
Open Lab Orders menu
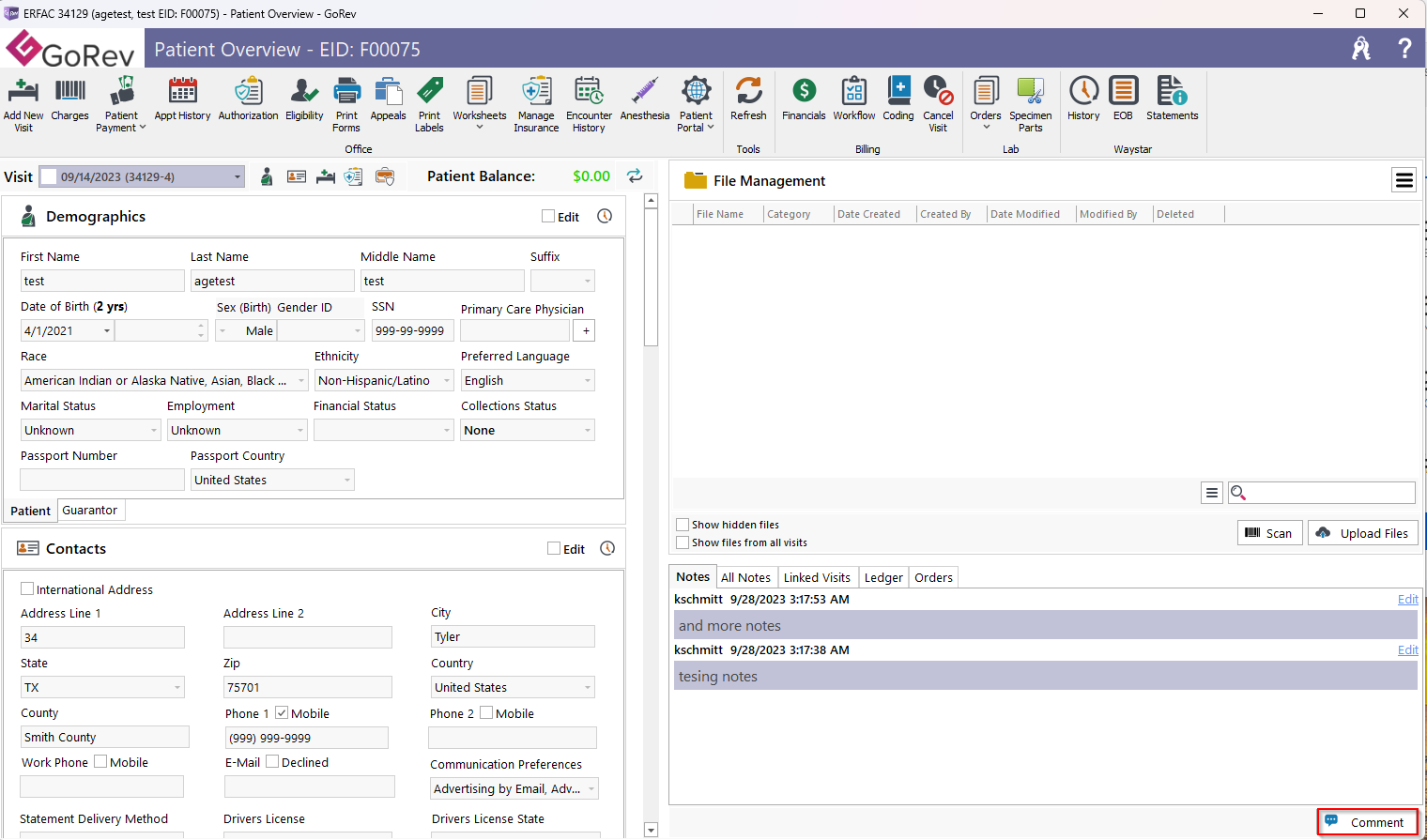click(x=986, y=104)
